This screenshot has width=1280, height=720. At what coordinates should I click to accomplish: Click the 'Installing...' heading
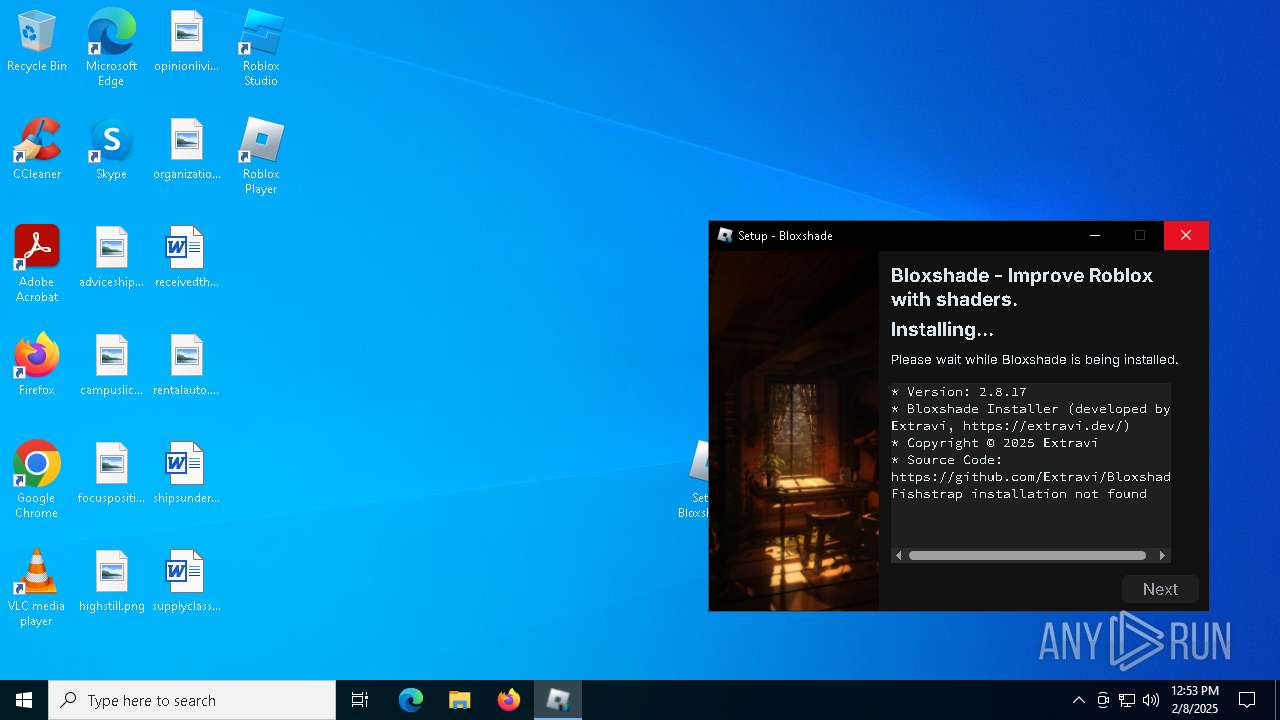click(x=942, y=329)
